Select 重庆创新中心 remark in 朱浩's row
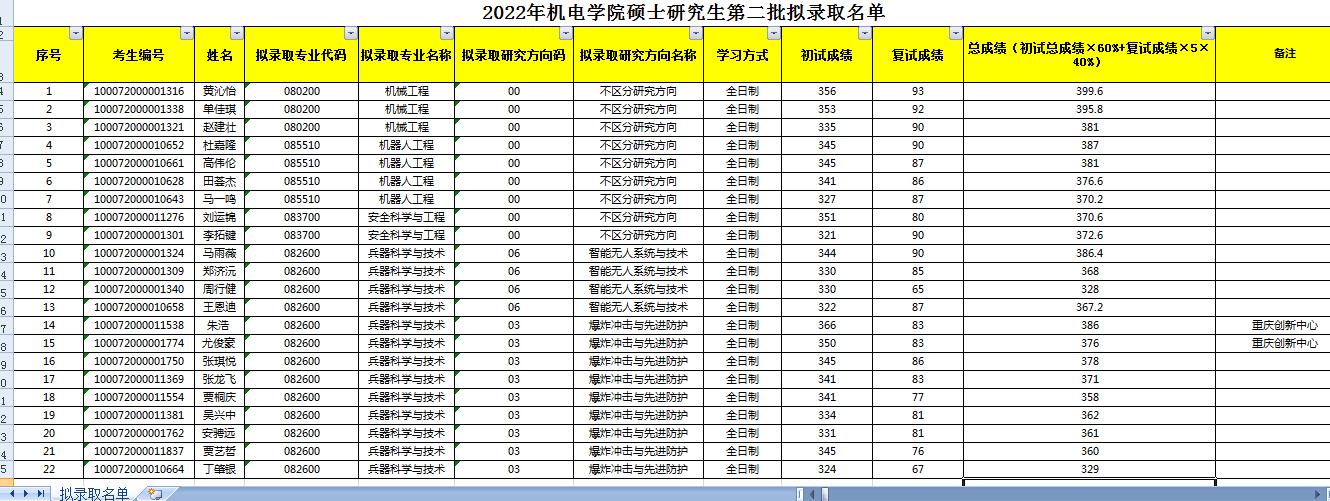The width and height of the screenshot is (1330, 501). (x=1285, y=325)
